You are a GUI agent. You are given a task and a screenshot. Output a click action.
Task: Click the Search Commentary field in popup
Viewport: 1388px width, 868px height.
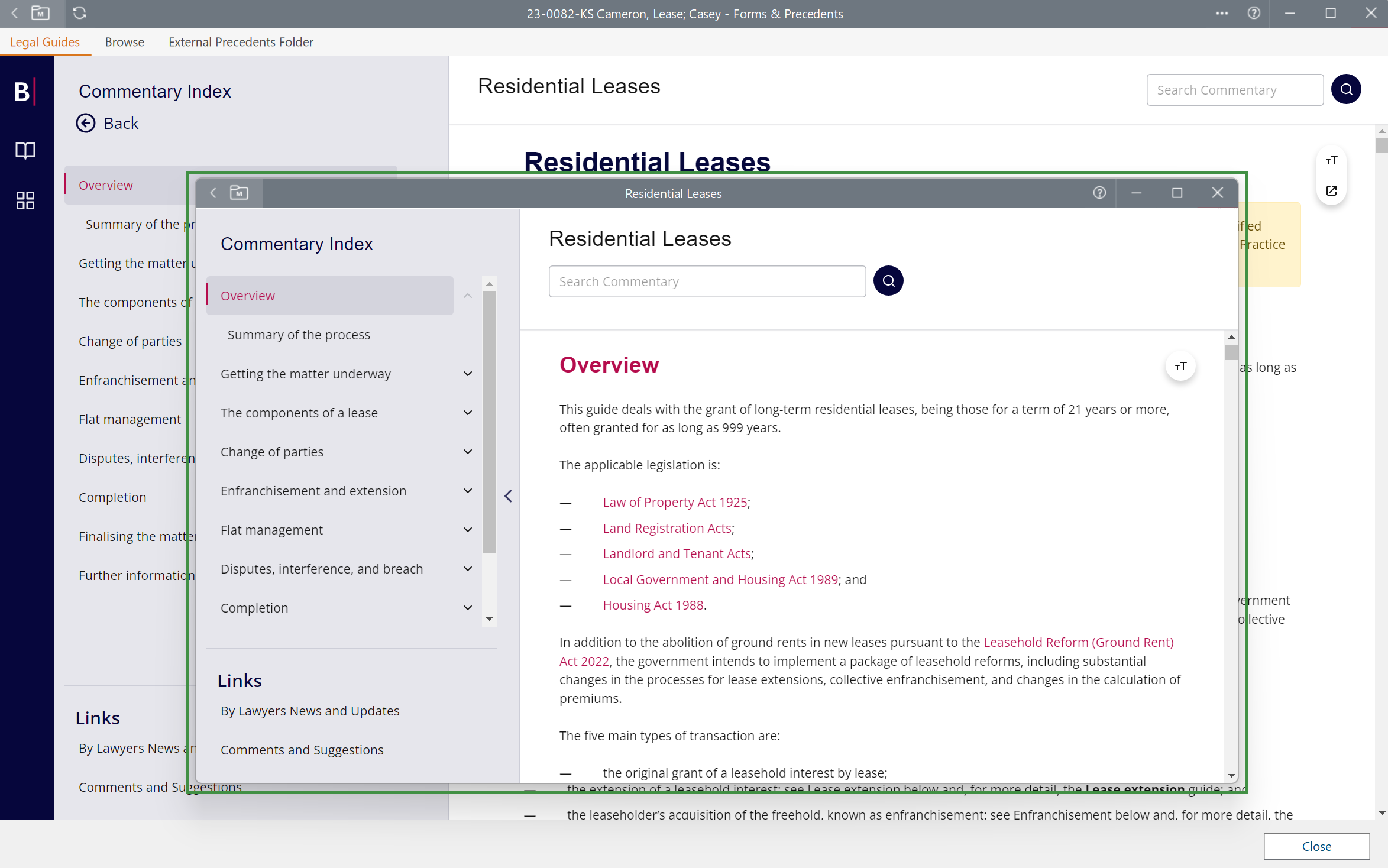click(707, 281)
